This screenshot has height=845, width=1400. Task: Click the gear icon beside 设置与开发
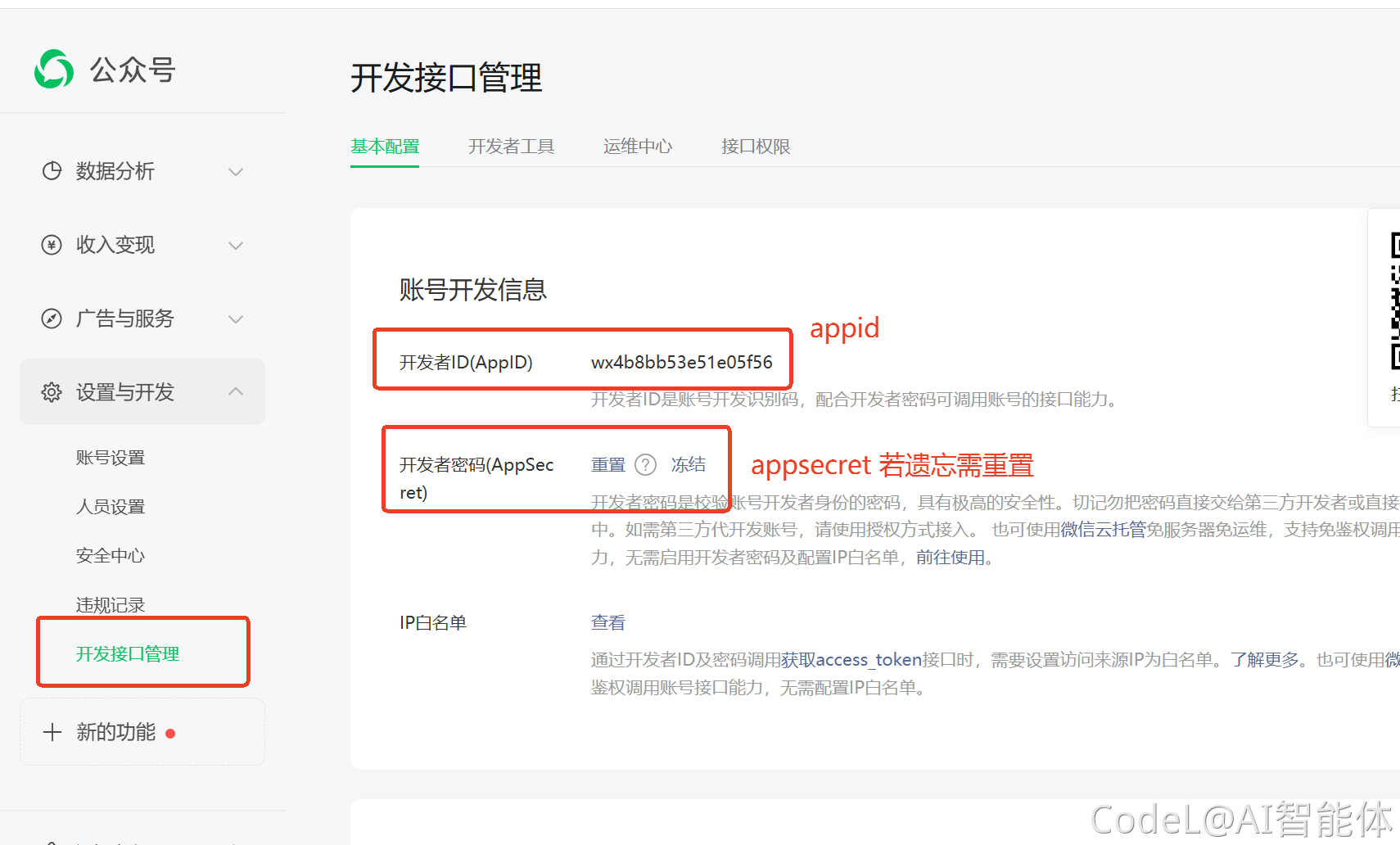[51, 391]
